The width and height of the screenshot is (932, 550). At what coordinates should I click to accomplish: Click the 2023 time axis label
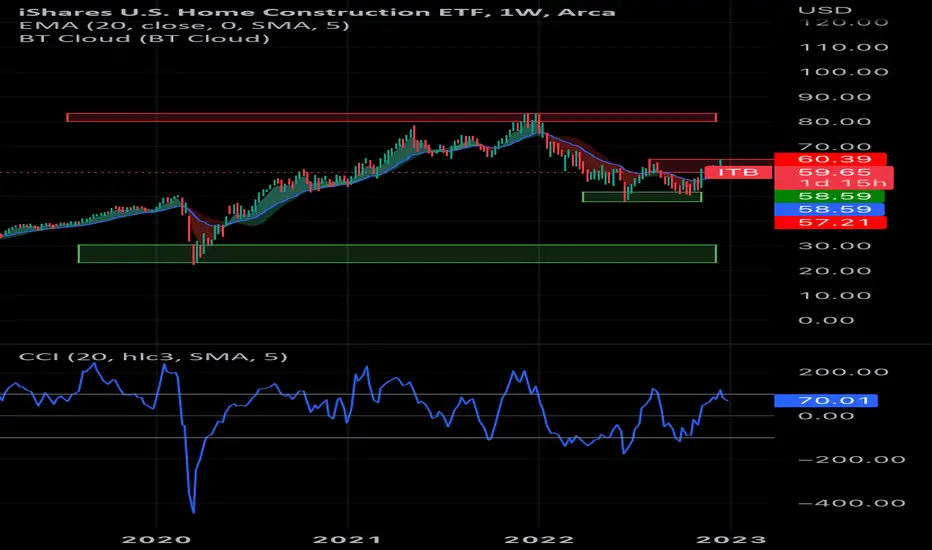pyautogui.click(x=731, y=540)
